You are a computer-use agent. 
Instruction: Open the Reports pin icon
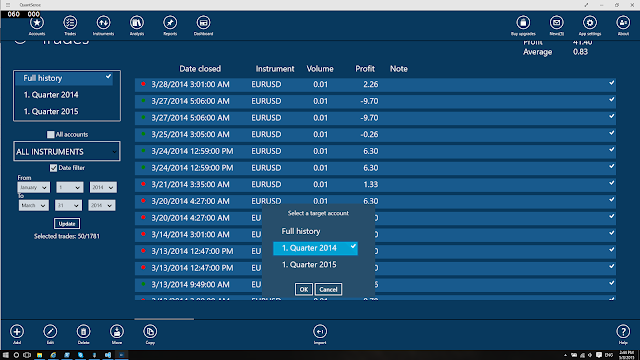[x=170, y=23]
